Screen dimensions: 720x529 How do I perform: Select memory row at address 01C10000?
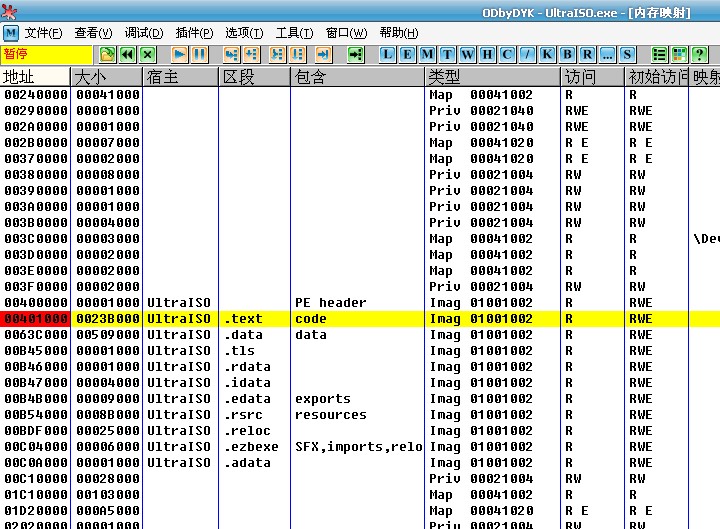coord(360,495)
